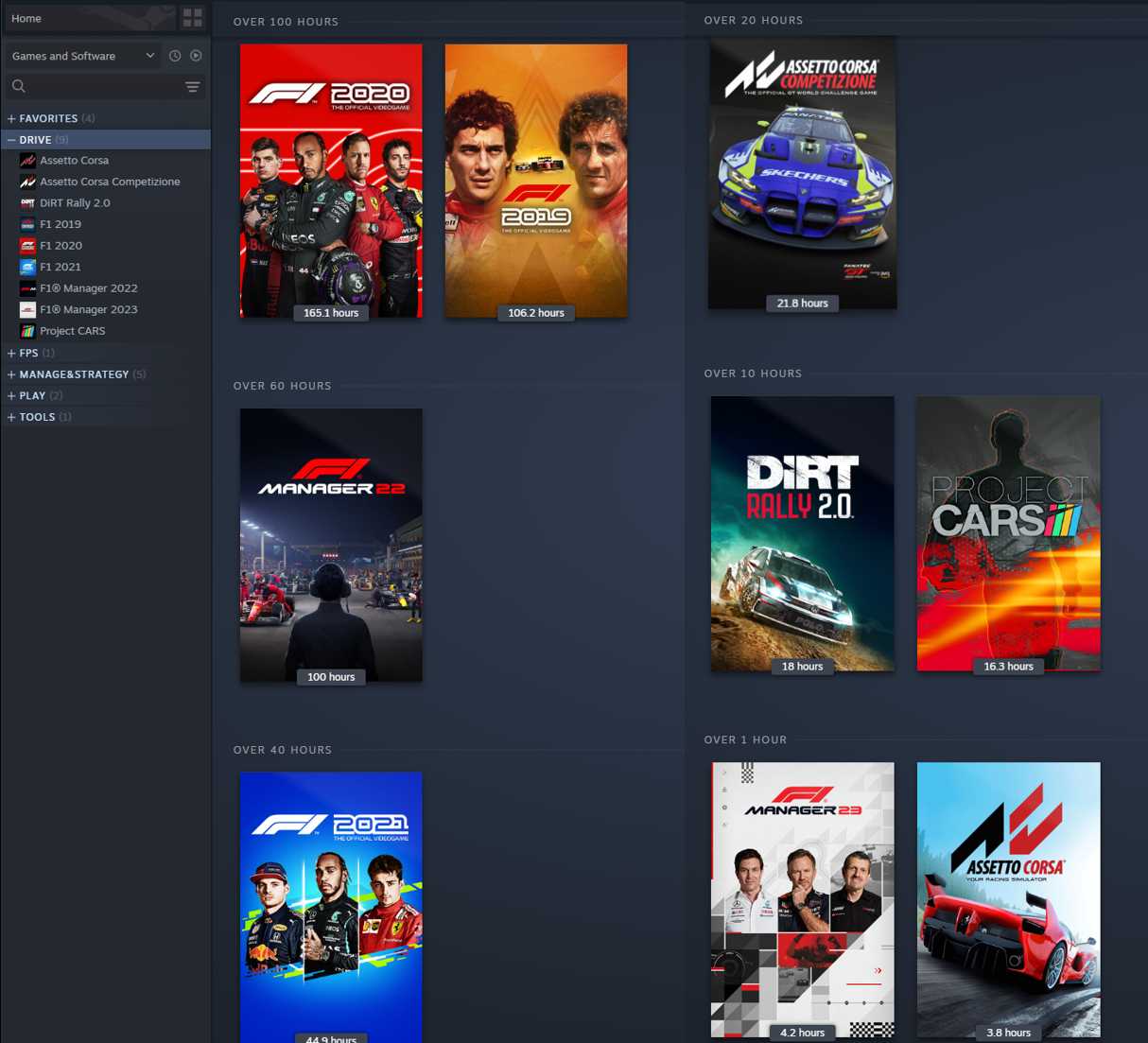Screen dimensions: 1148x1043
Task: Select F1 2020 in sidebar list
Action: coord(61,246)
